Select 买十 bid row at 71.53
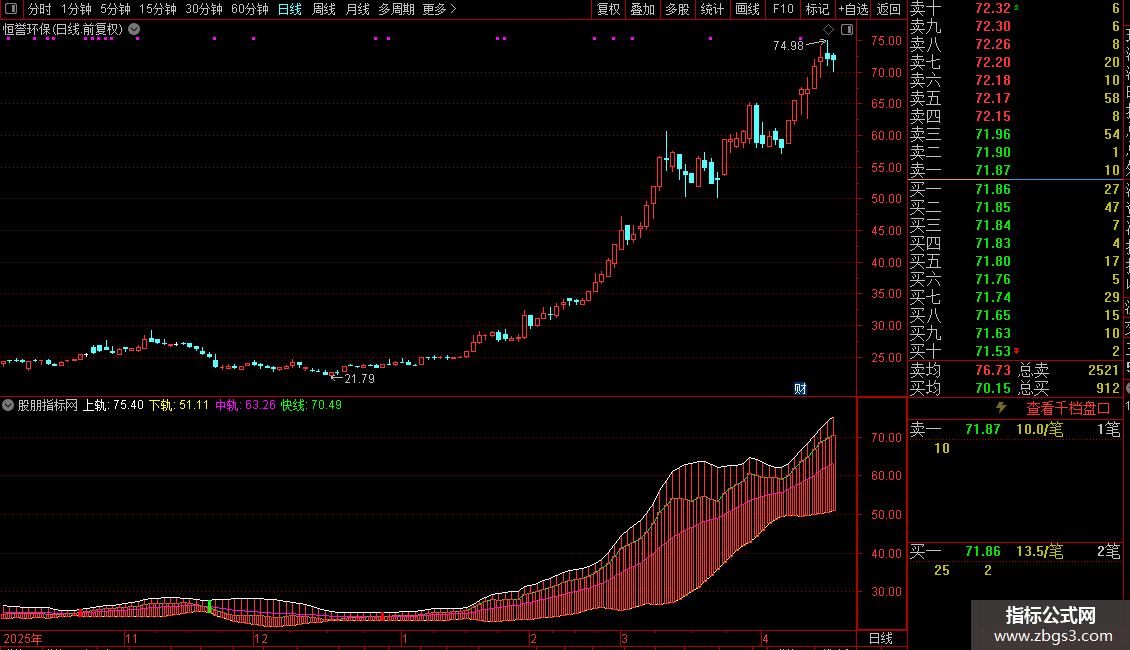The width and height of the screenshot is (1130, 650). tap(1015, 351)
